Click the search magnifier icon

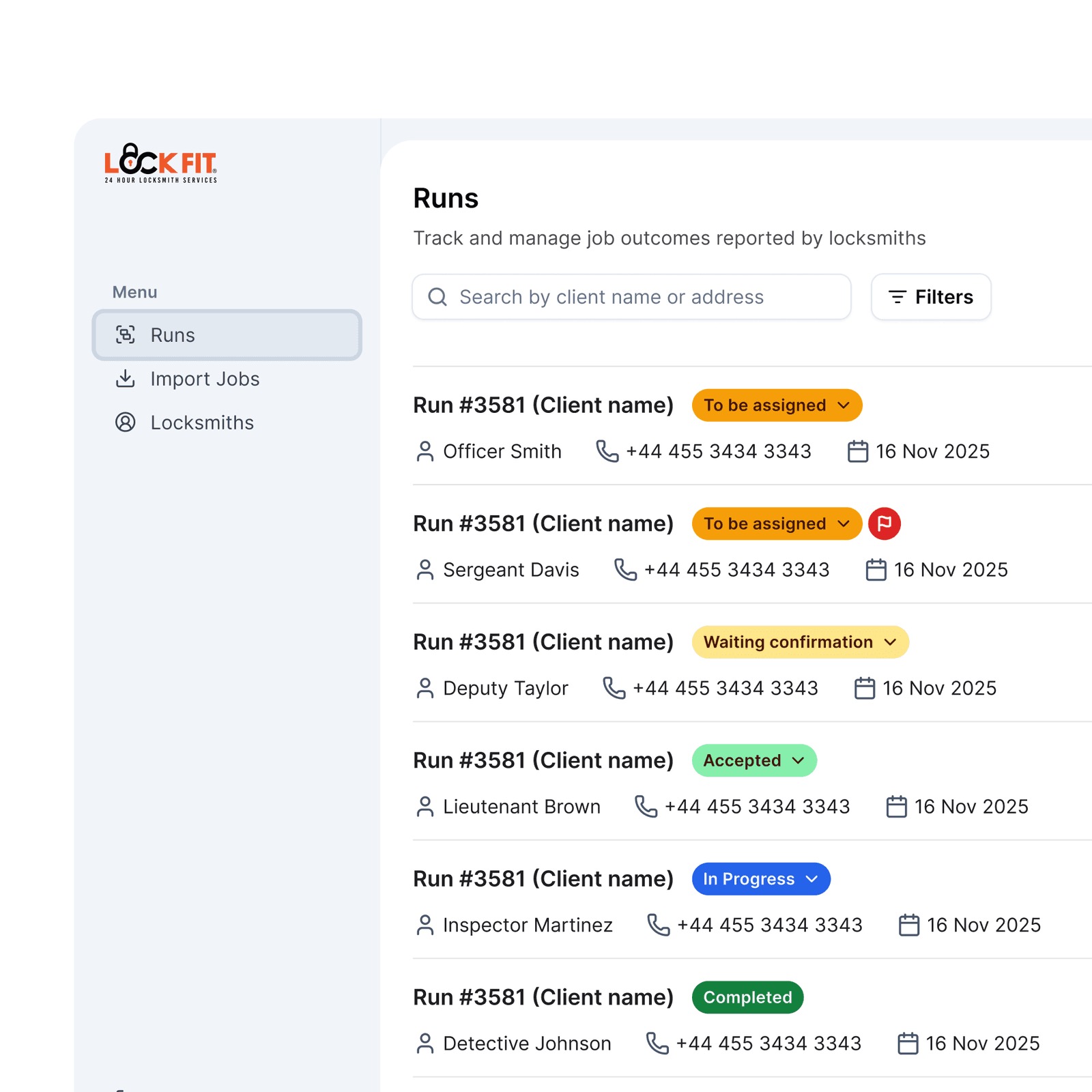point(437,297)
